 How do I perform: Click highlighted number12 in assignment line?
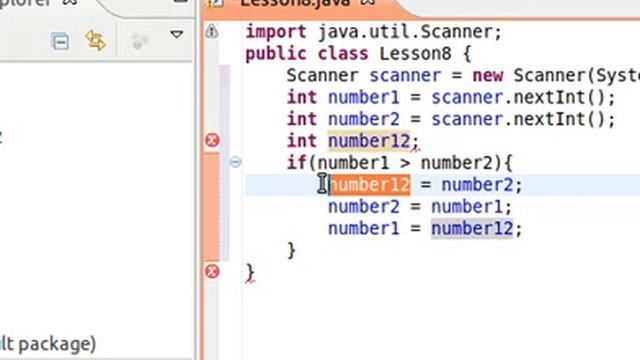[369, 184]
